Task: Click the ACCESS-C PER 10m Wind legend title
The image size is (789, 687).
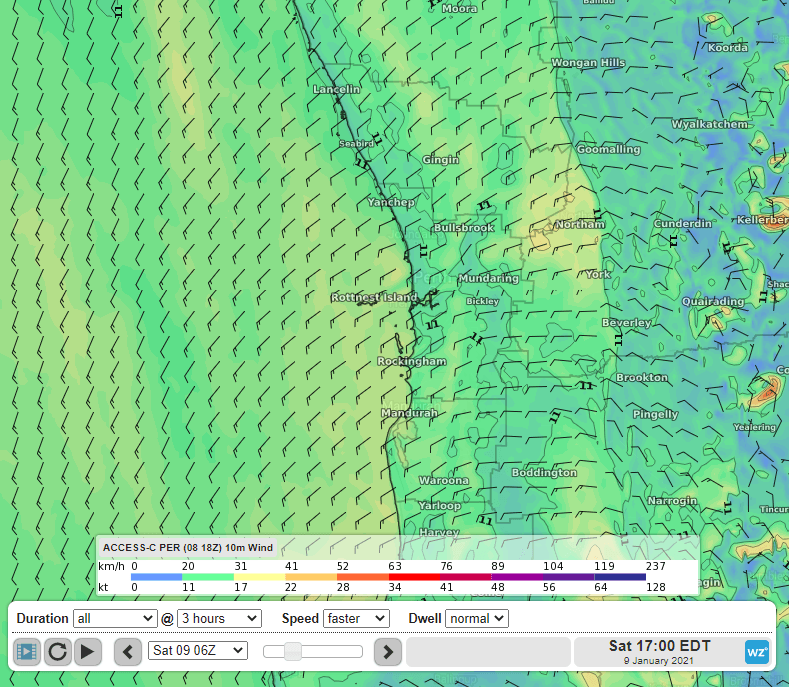Action: [x=187, y=548]
